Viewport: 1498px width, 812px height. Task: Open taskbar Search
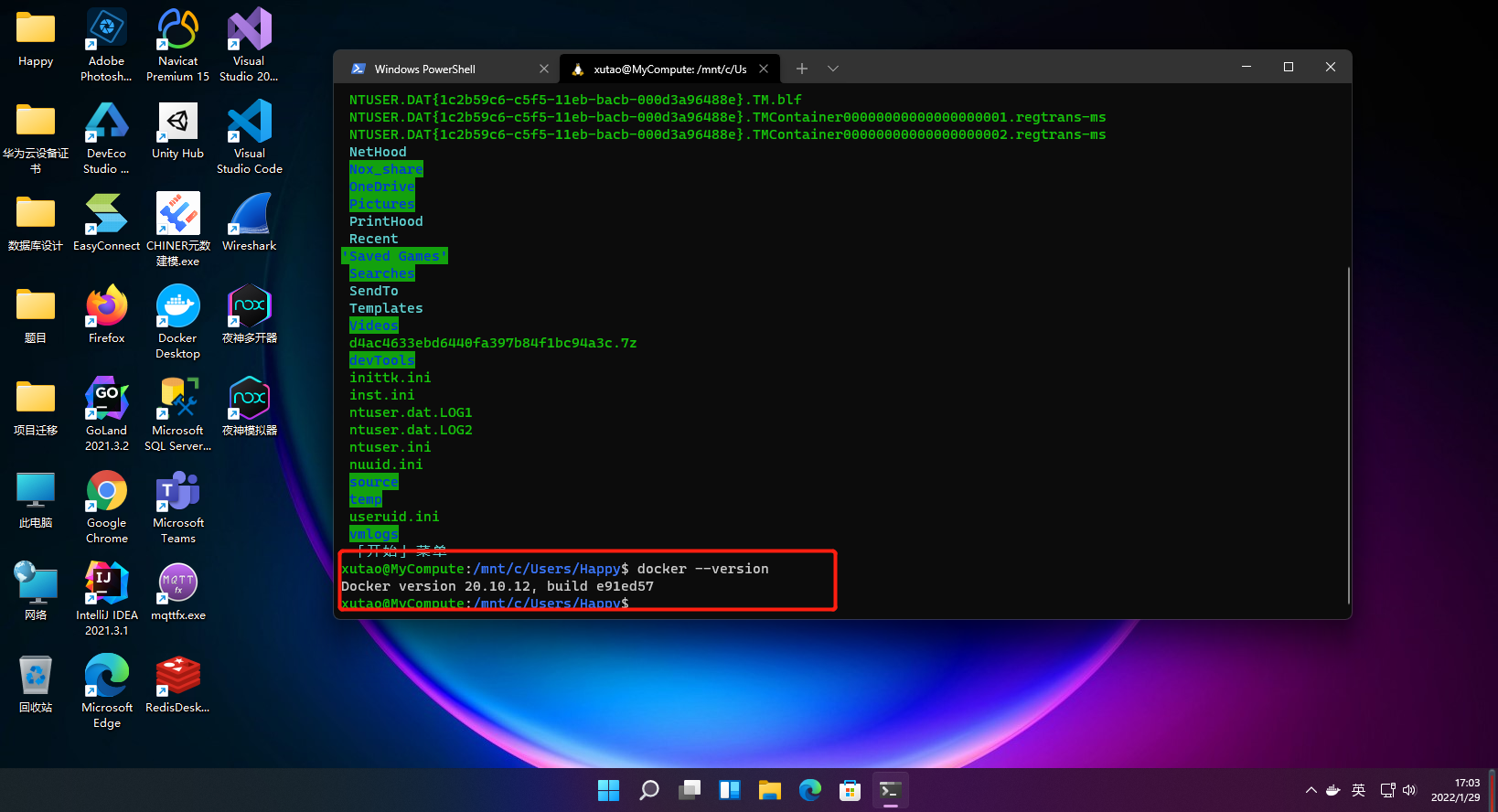click(648, 790)
